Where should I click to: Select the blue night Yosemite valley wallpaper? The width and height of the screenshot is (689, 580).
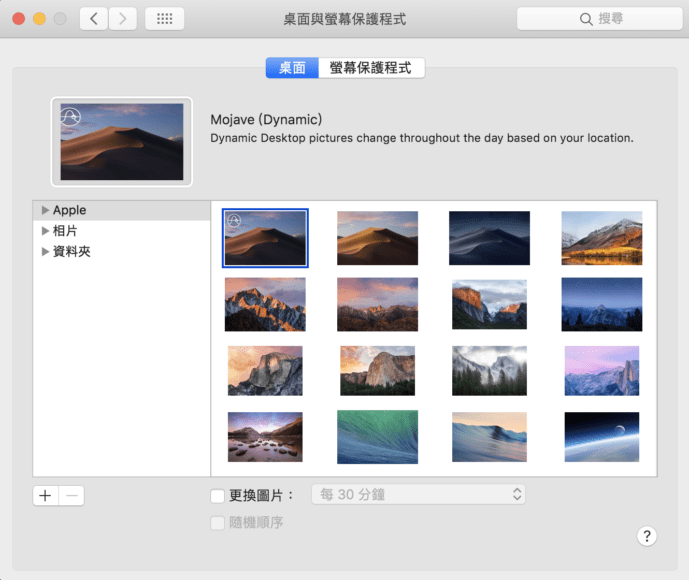[x=602, y=304]
